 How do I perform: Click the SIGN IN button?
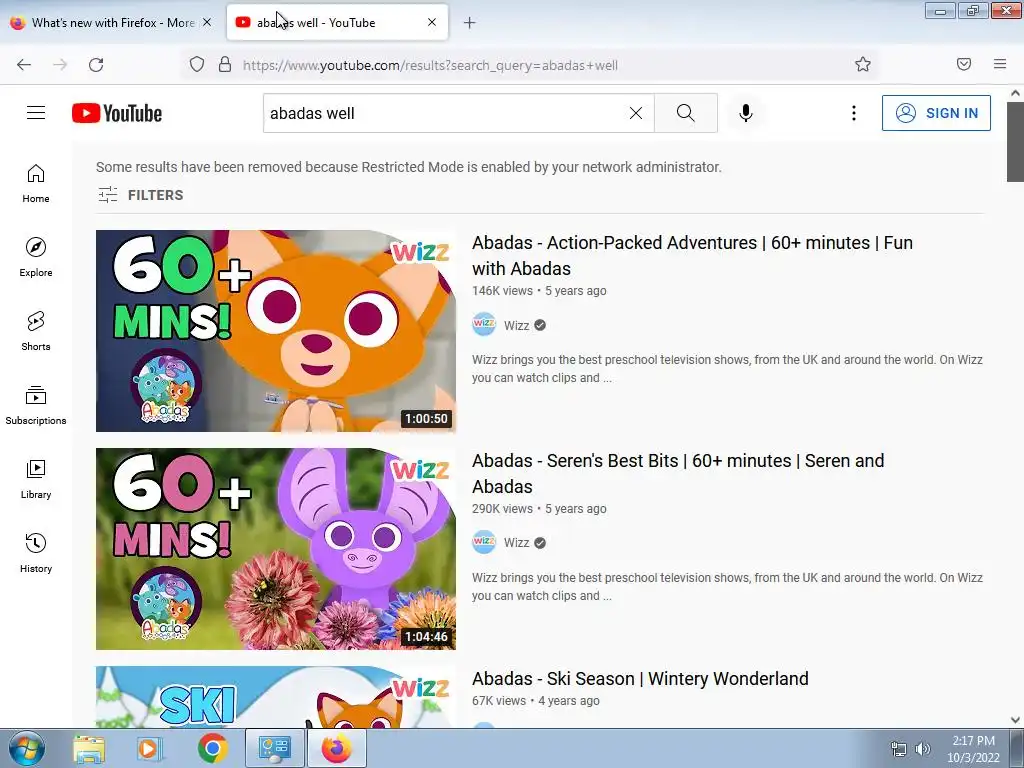936,113
